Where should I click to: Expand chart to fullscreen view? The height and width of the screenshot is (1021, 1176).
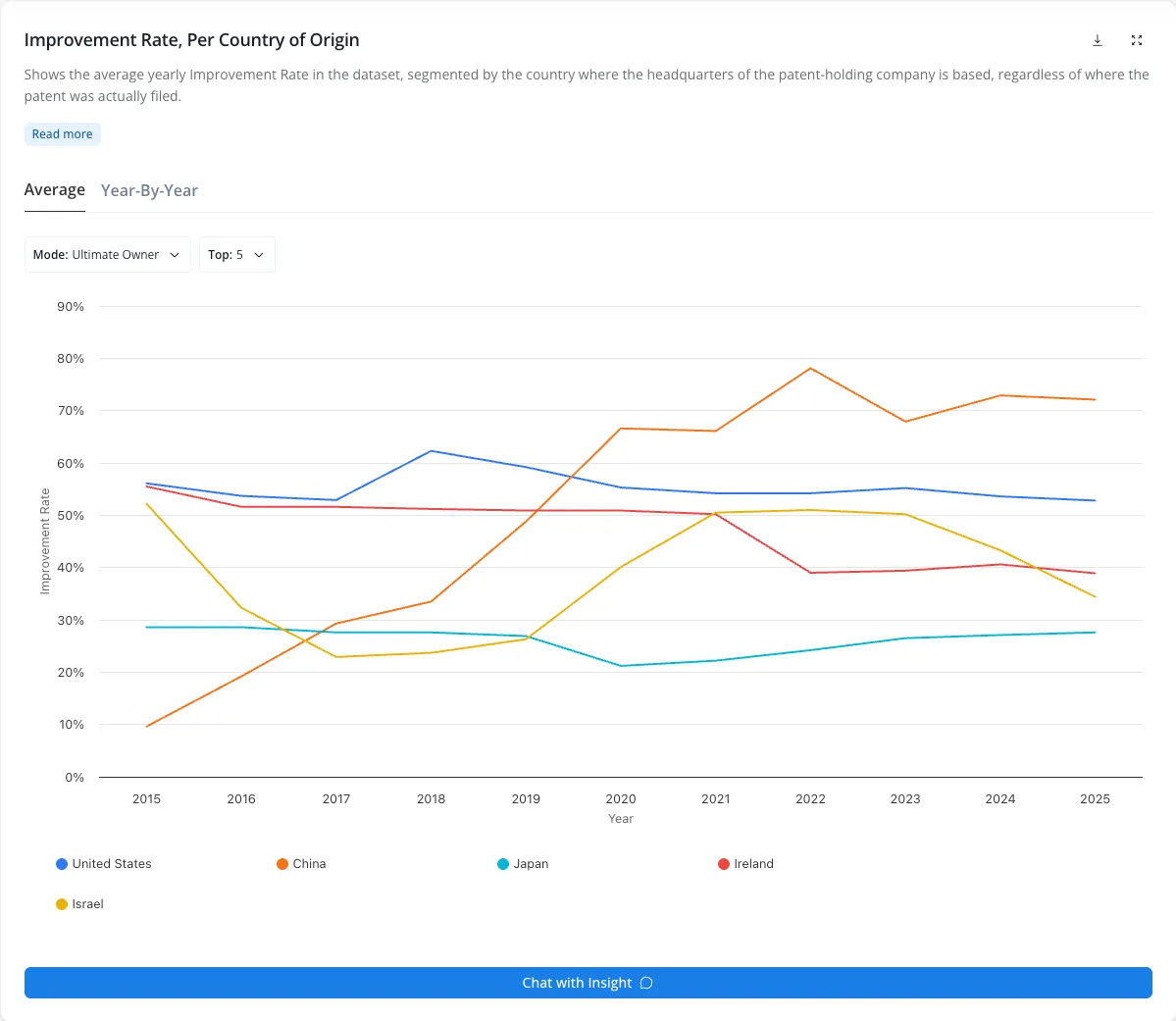1136,40
